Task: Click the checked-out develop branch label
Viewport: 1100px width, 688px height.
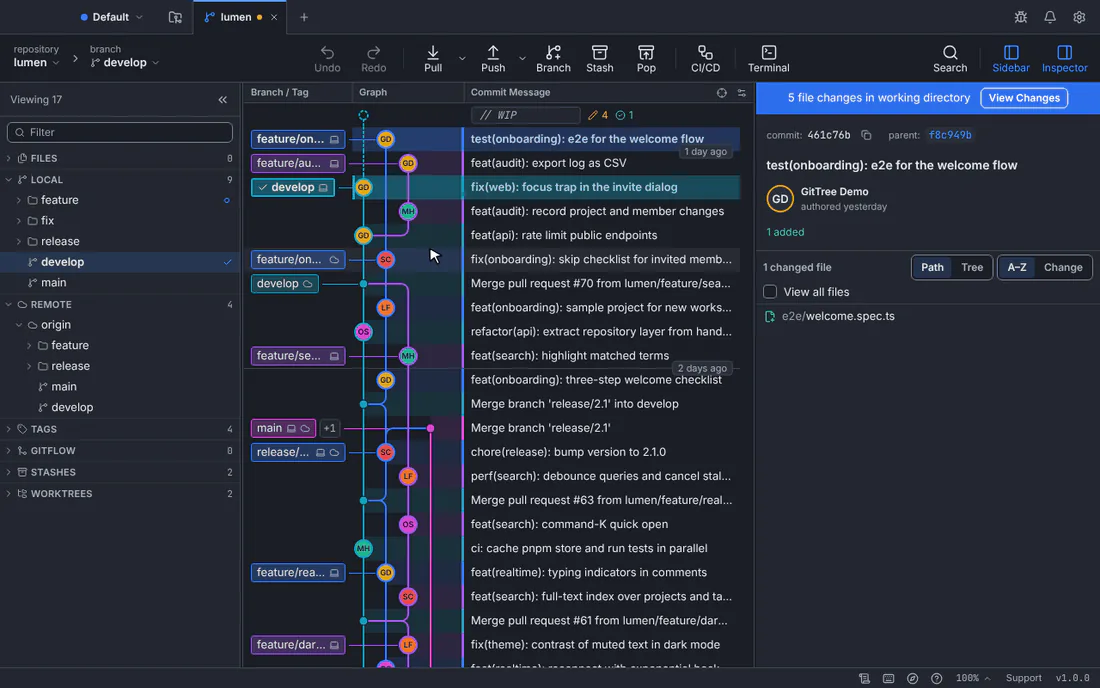Action: [x=293, y=187]
